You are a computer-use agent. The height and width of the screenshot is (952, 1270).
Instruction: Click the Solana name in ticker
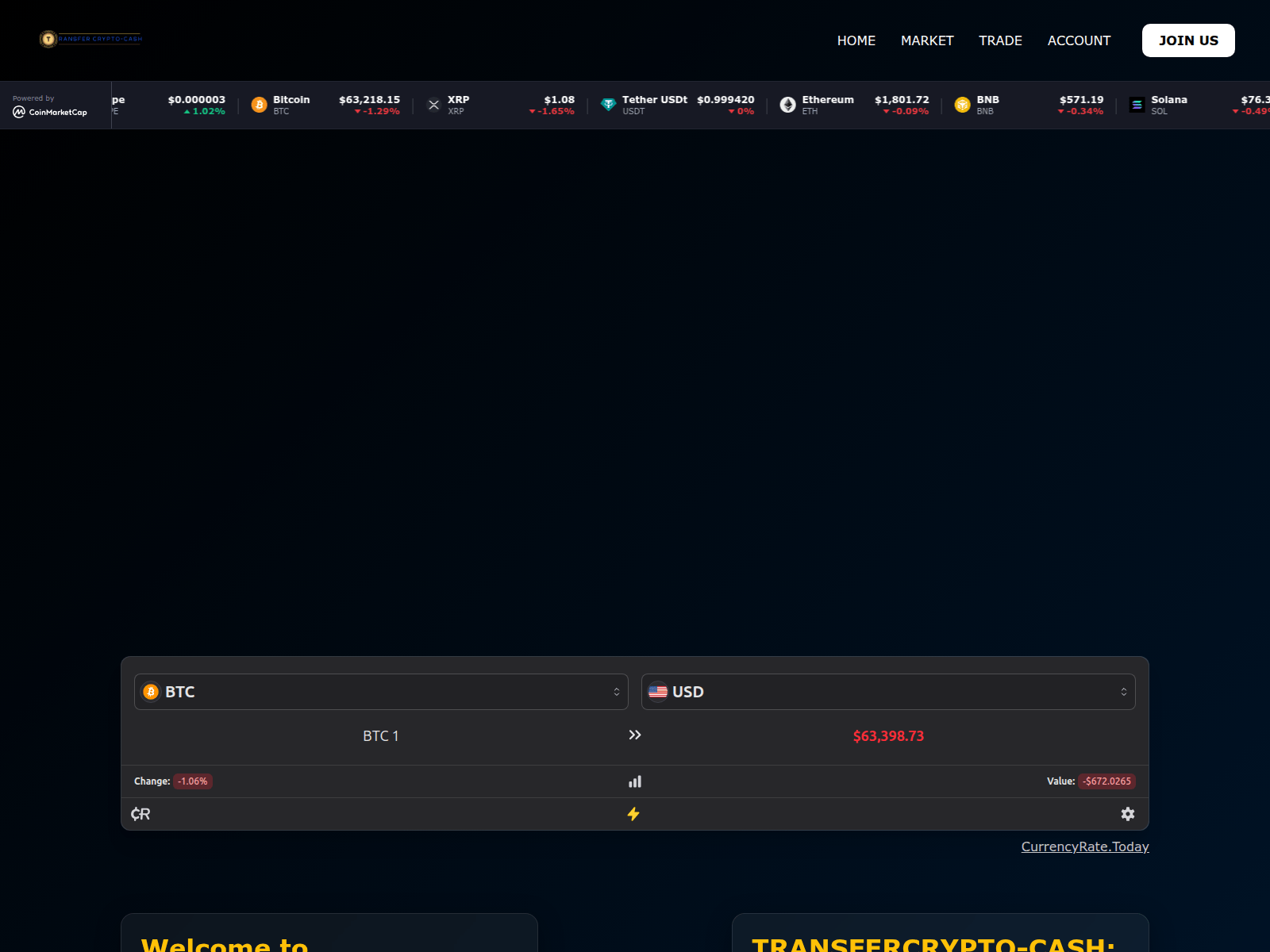point(1169,99)
